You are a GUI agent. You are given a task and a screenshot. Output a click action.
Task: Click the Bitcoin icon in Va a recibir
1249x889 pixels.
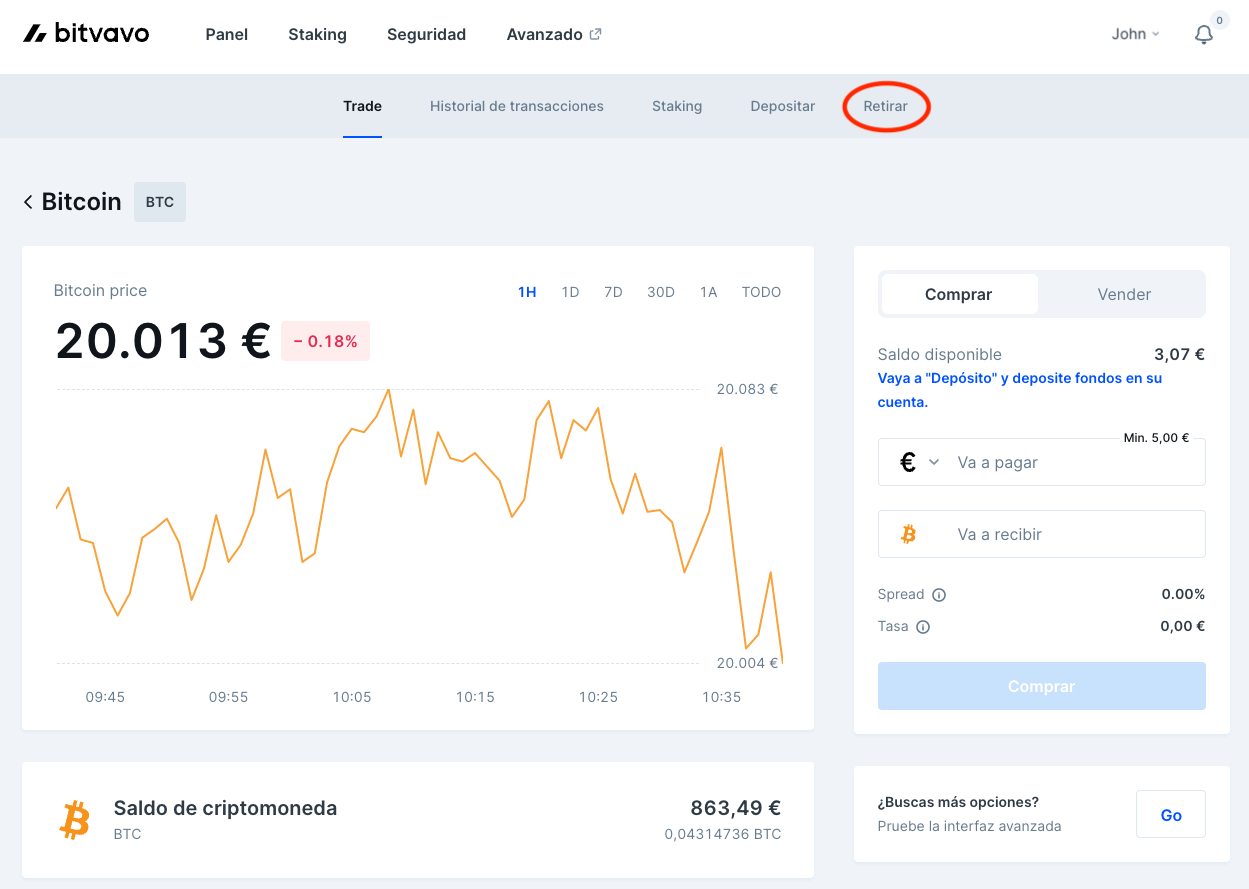click(x=908, y=535)
